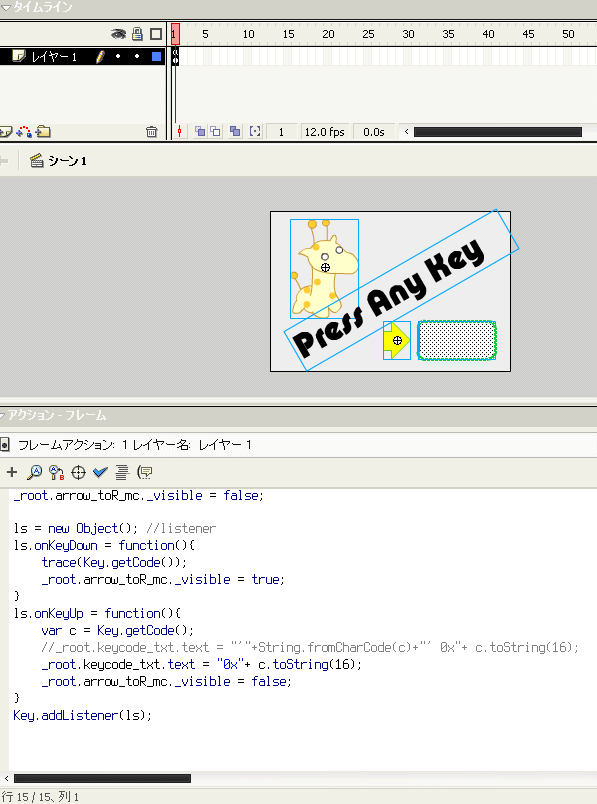Click the blue outline color square of レイヤー 1
Image resolution: width=597 pixels, height=804 pixels.
tap(156, 56)
